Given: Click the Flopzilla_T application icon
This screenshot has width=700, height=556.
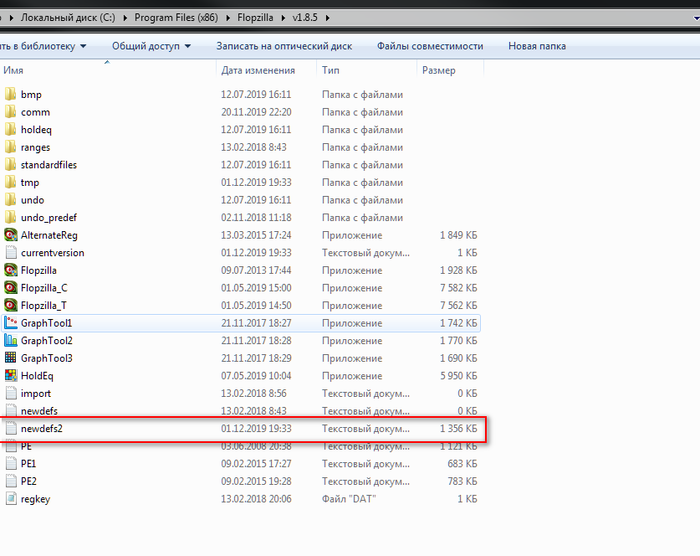Looking at the screenshot, I should [11, 305].
